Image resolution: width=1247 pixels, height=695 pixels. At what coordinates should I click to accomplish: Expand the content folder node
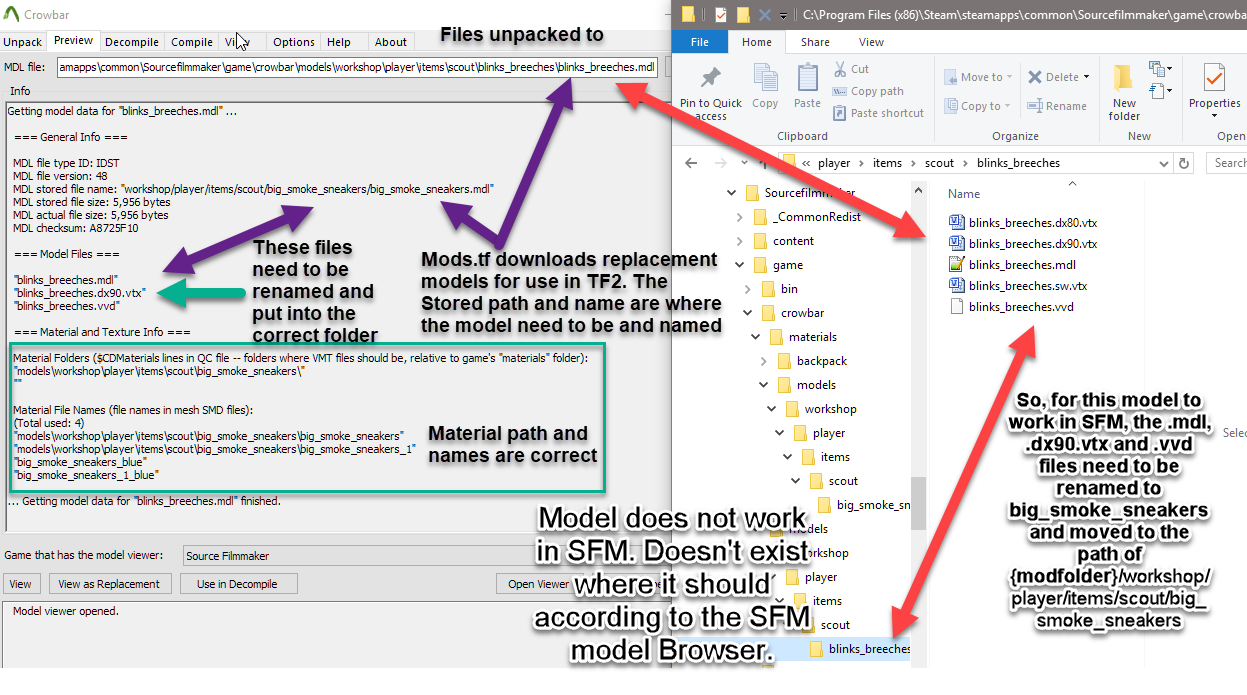pos(739,241)
